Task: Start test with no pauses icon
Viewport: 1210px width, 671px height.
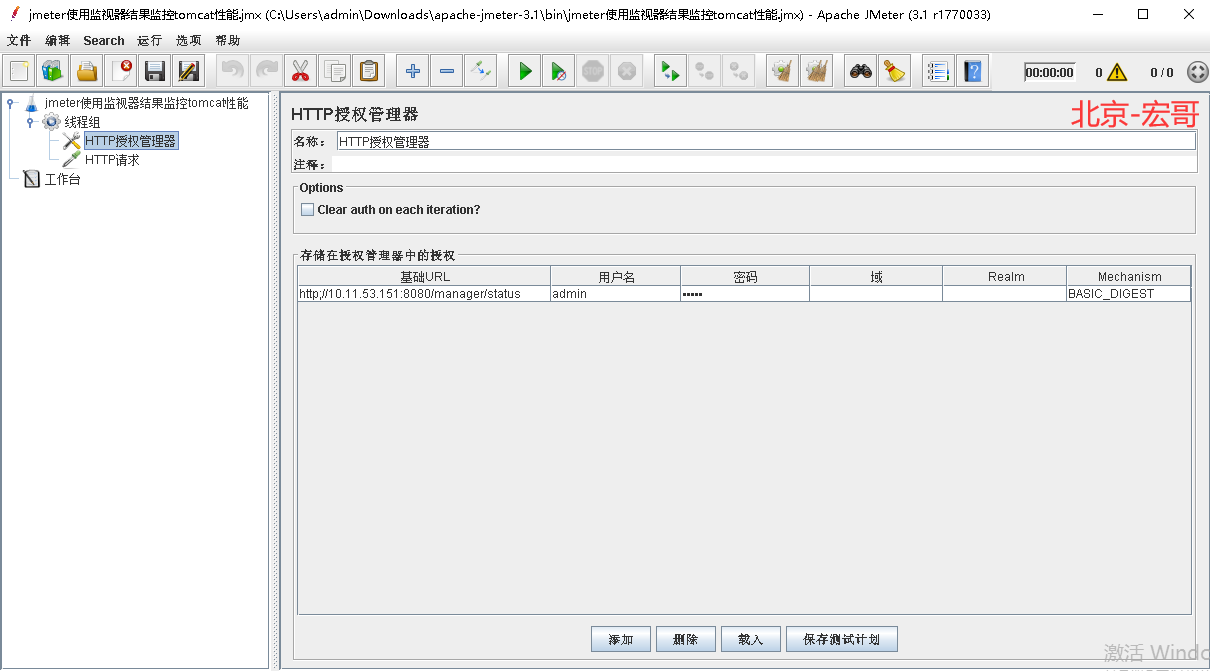Action: 559,71
